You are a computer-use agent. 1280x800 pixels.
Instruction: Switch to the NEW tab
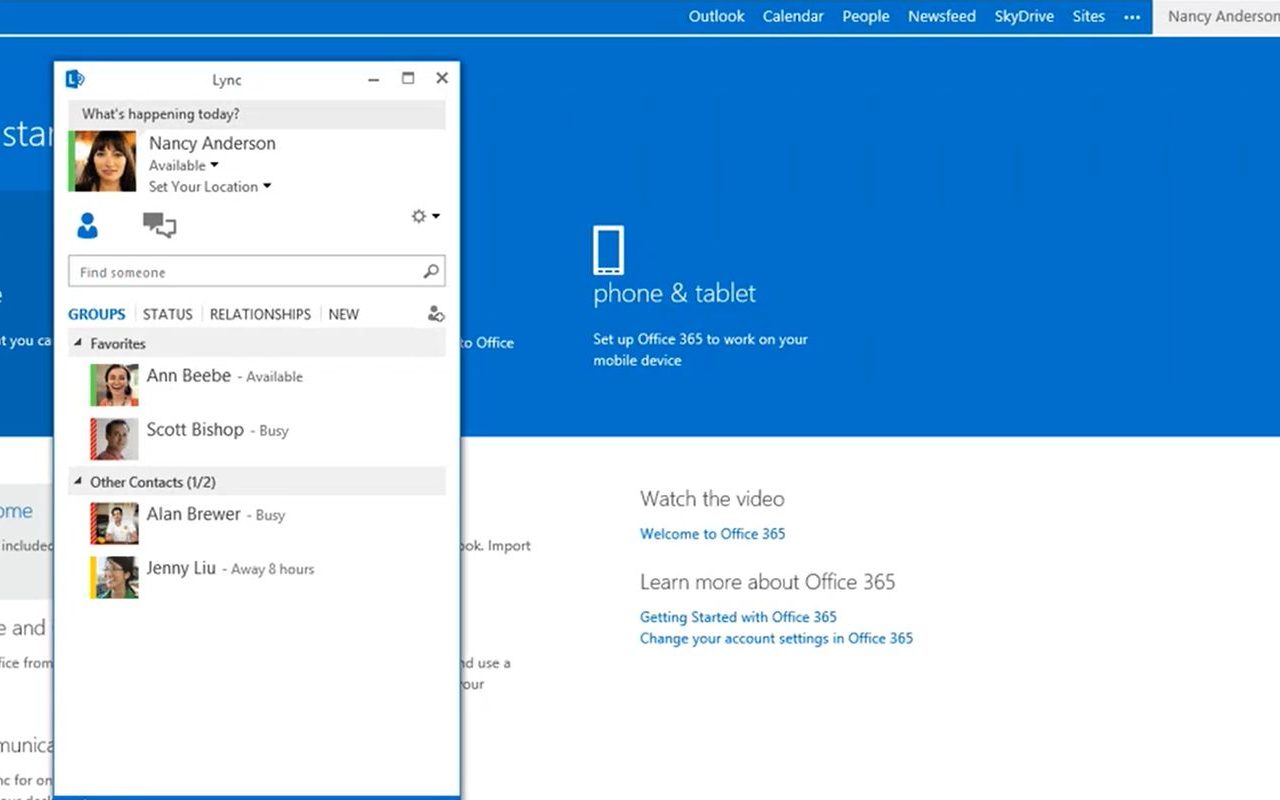click(343, 314)
